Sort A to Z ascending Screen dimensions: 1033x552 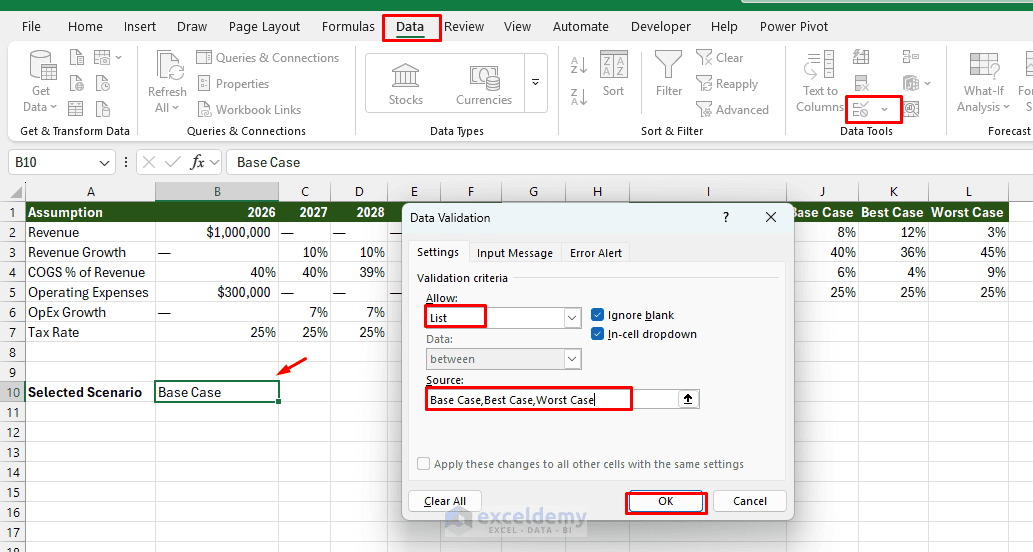[578, 65]
